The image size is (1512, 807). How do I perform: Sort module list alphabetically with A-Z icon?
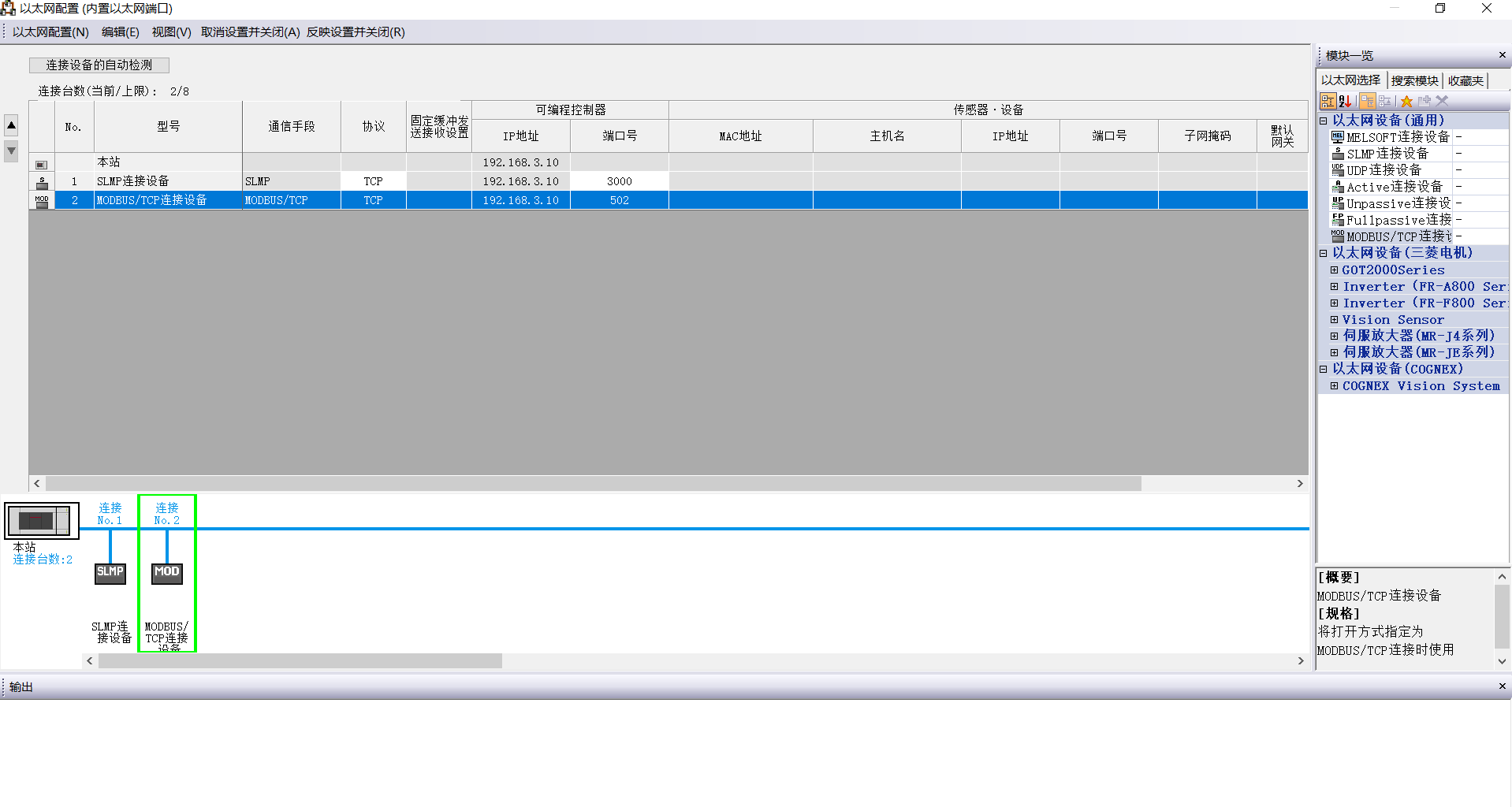(1346, 101)
